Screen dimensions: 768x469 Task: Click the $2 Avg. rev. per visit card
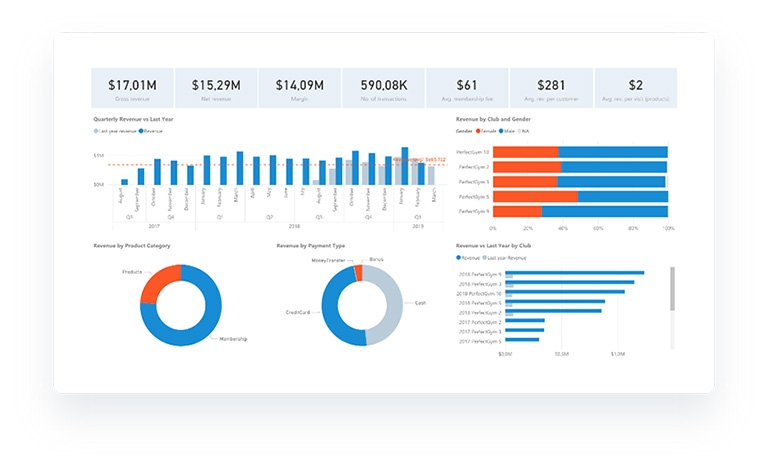635,88
